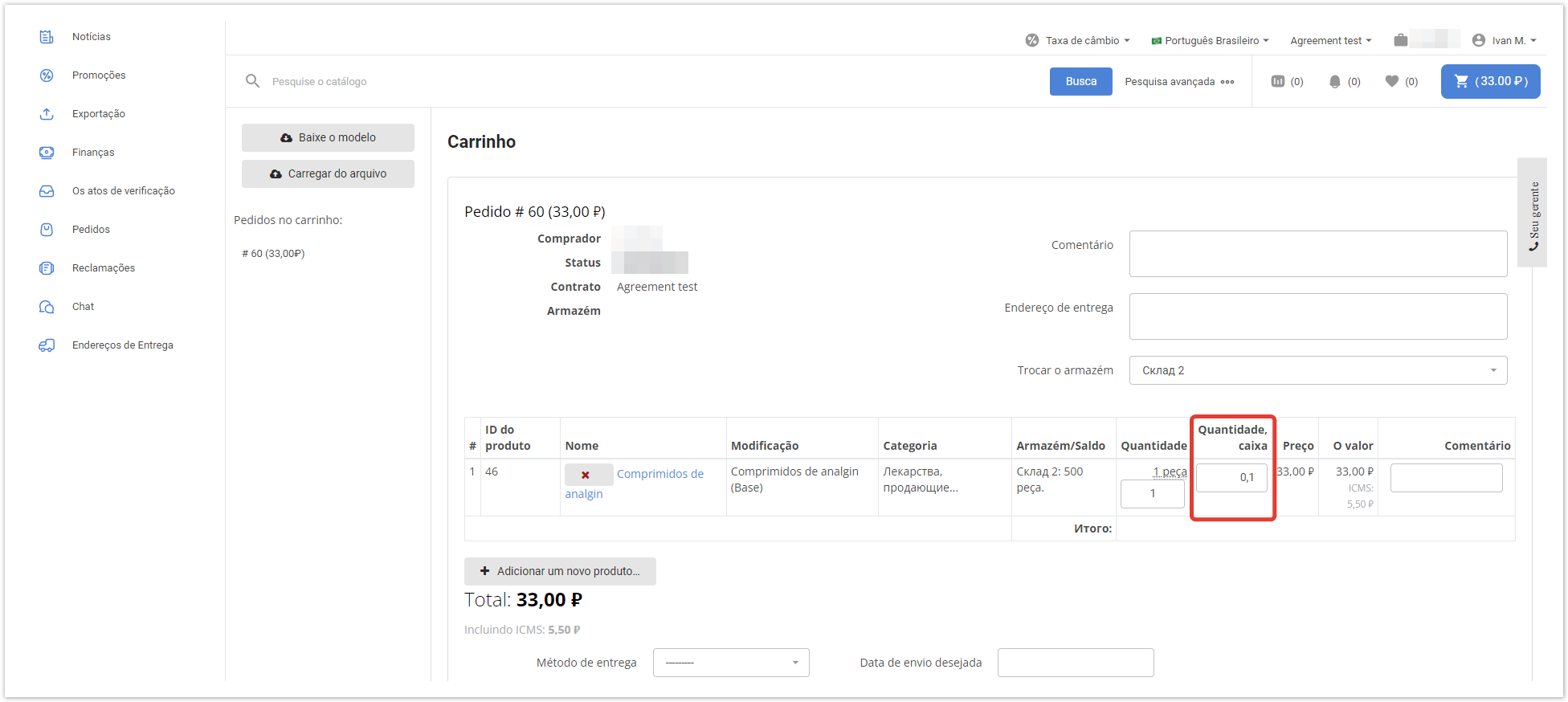Remove Comprimidos de analgin with red X
The width and height of the screenshot is (1568, 702).
[586, 475]
